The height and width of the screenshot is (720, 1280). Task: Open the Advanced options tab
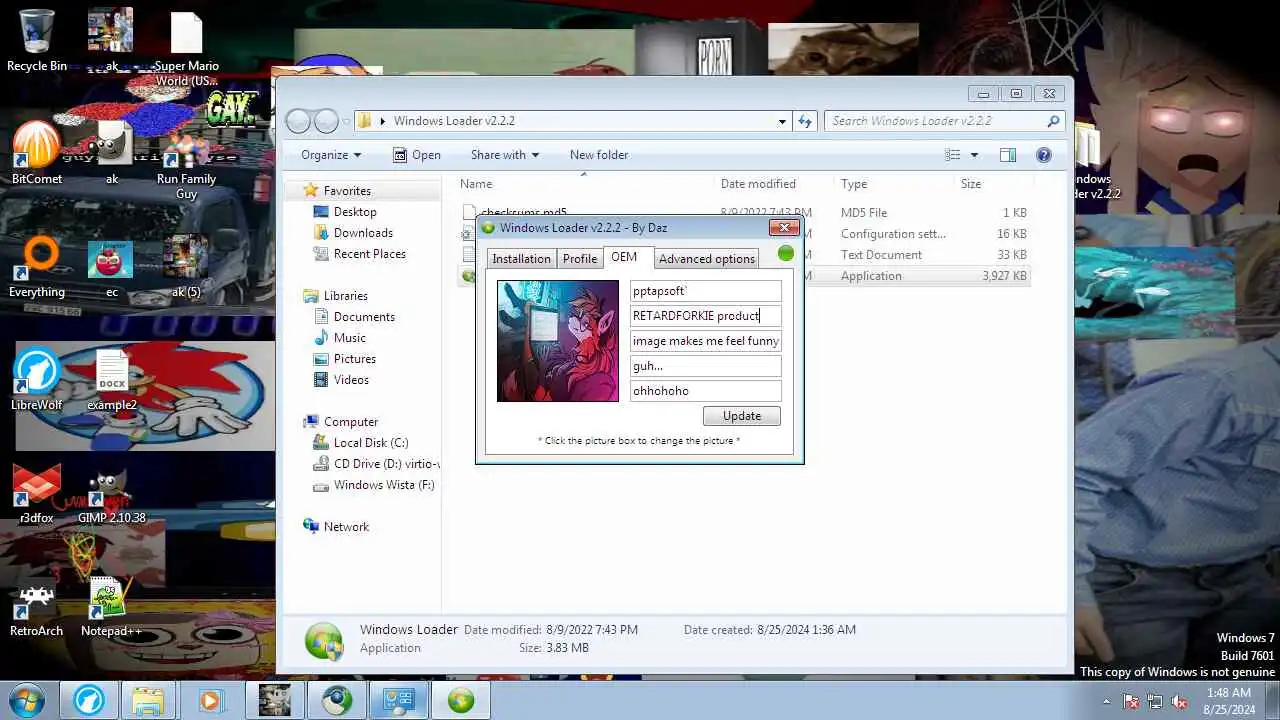point(707,259)
